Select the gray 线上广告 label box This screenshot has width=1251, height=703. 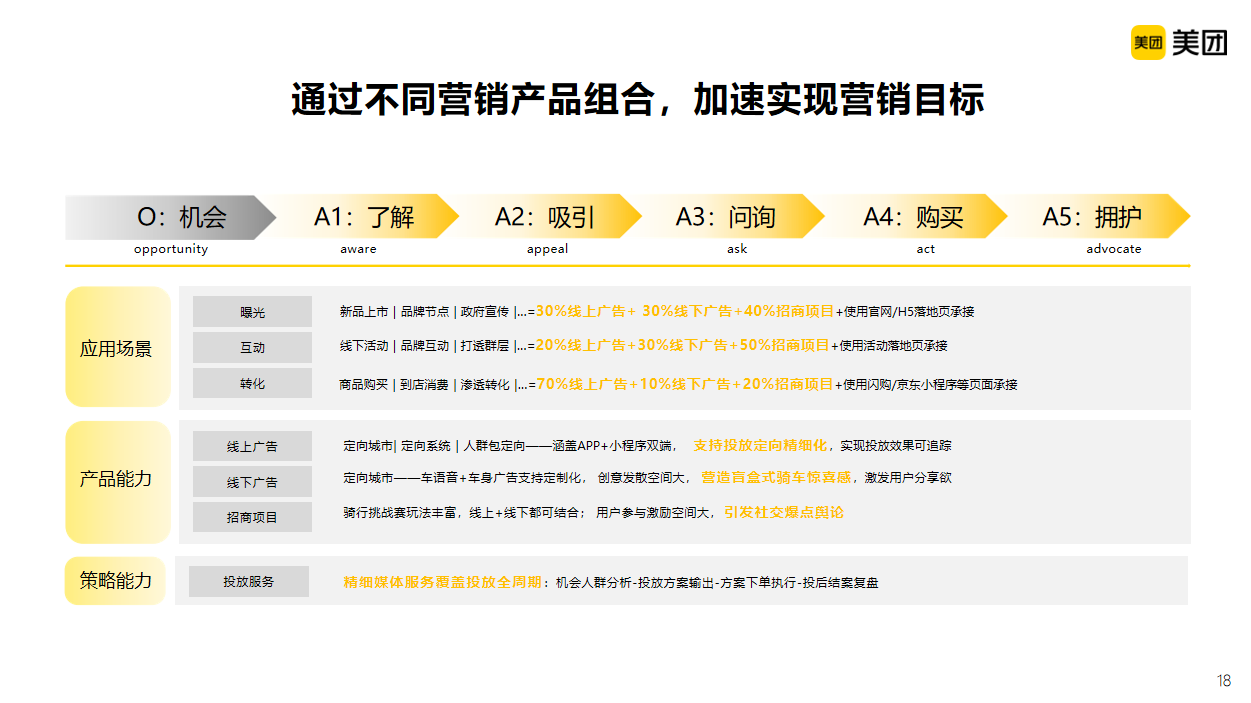pos(252,446)
